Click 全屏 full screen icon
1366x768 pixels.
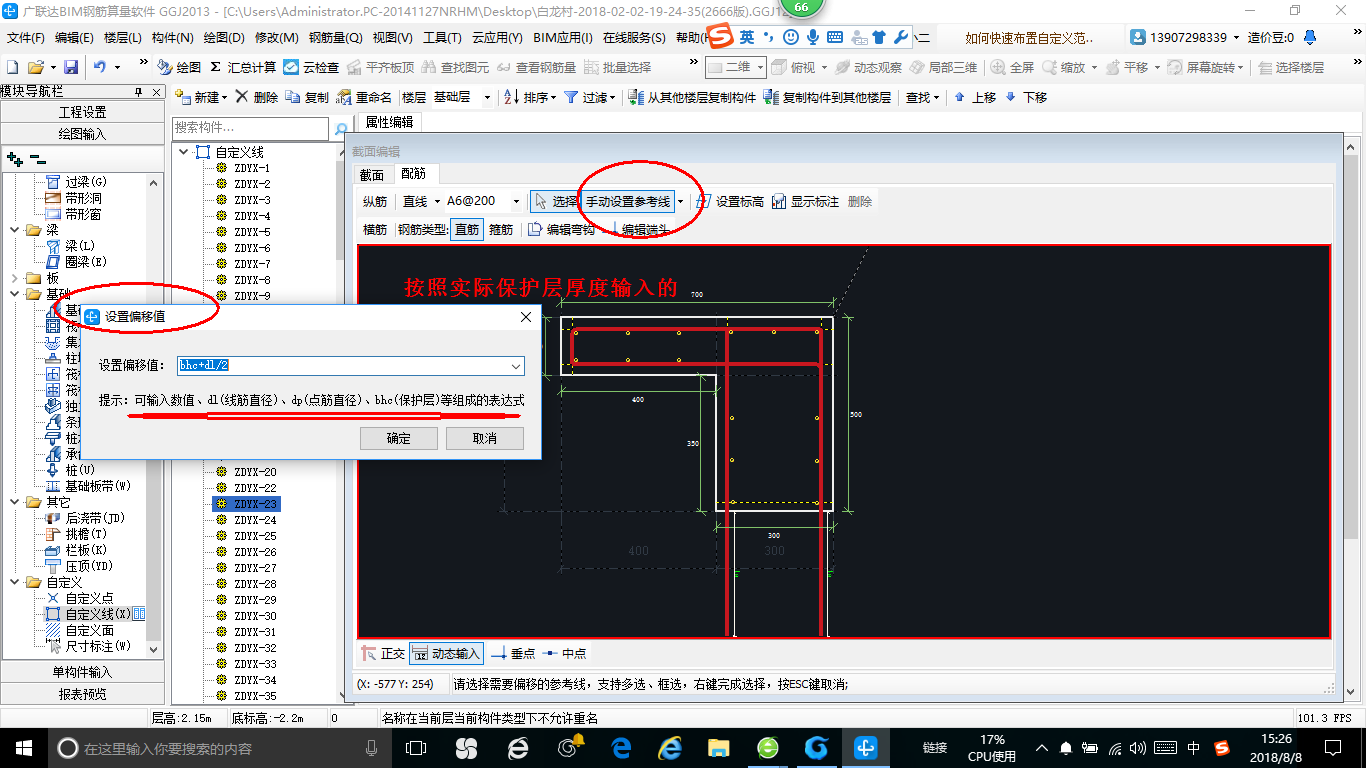1012,67
